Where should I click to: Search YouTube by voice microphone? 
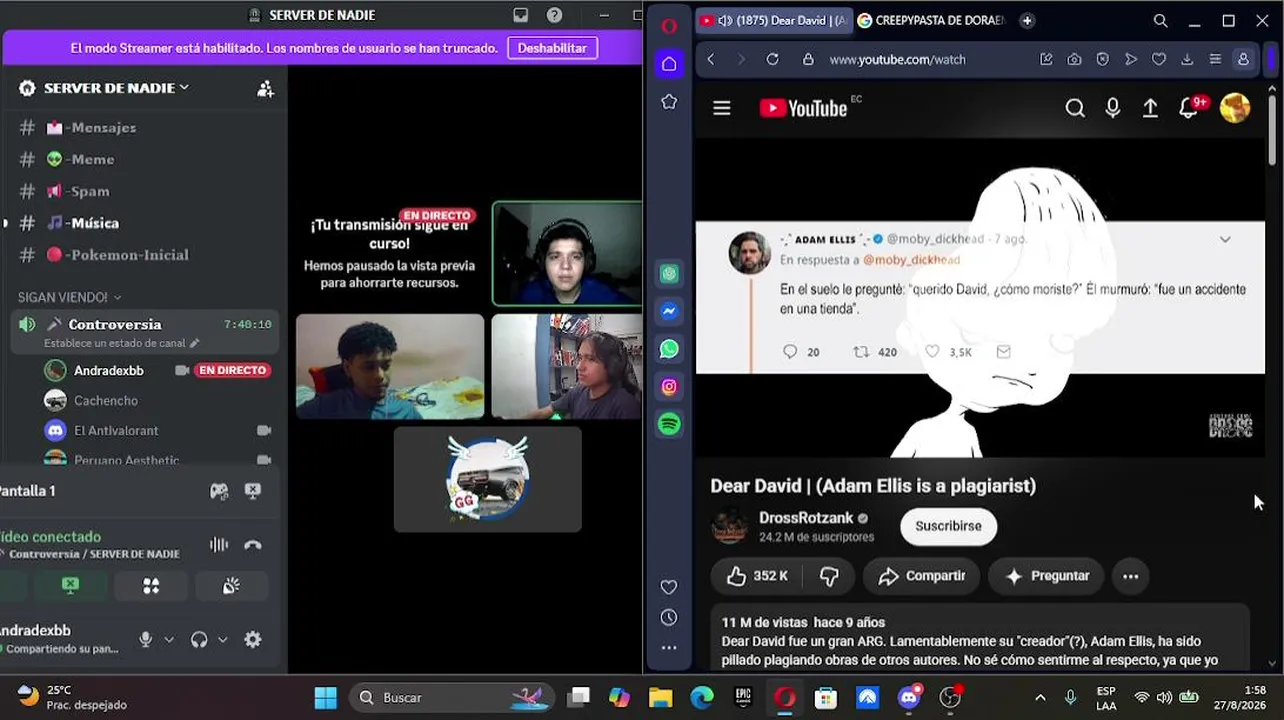(1113, 108)
